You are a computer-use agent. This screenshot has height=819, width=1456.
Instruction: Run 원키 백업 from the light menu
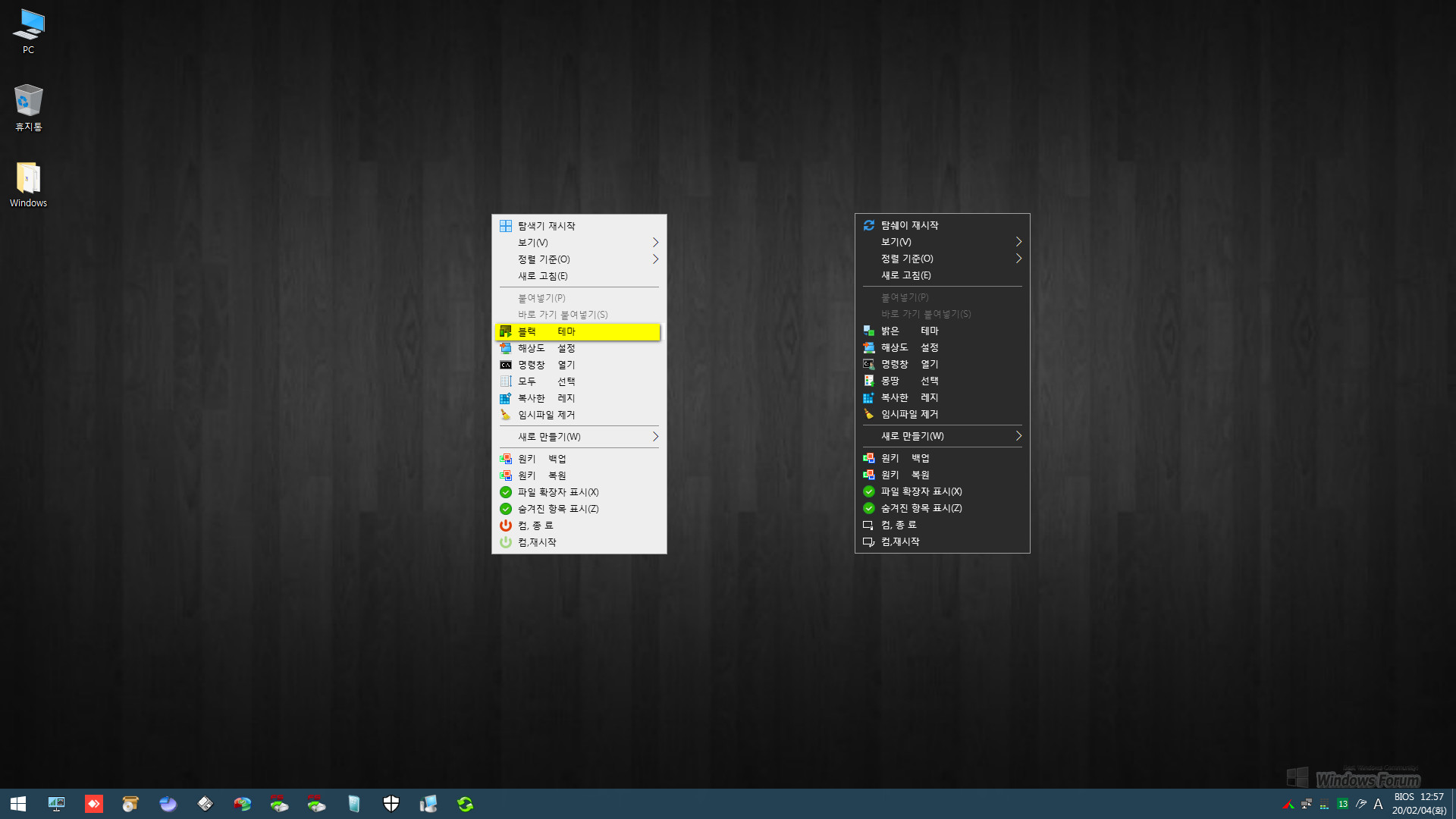tap(579, 459)
